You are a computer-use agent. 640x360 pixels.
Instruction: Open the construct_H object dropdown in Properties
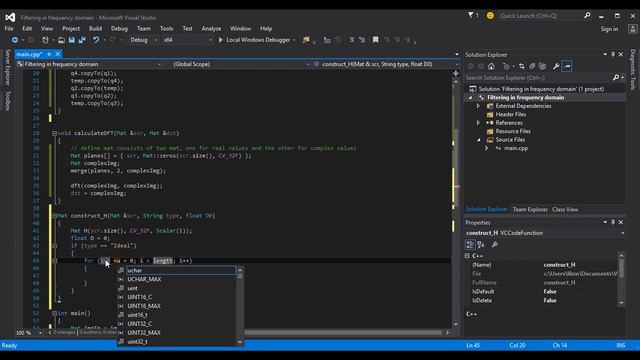(622, 233)
